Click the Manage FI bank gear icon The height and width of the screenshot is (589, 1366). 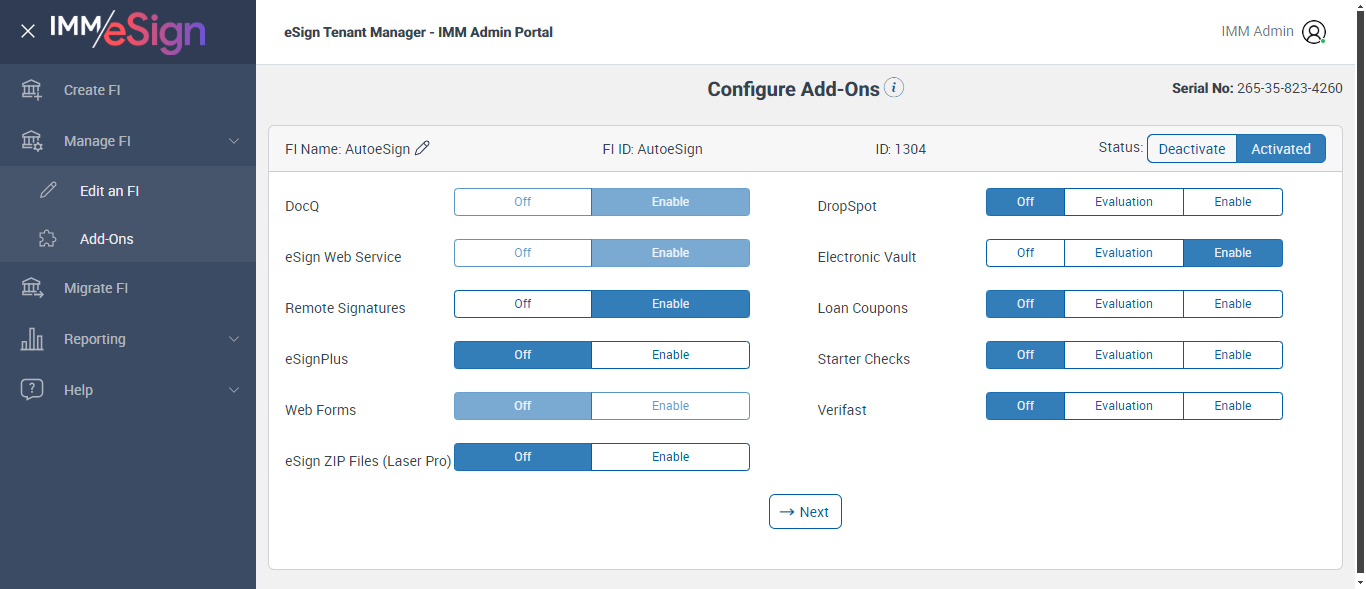(x=32, y=141)
